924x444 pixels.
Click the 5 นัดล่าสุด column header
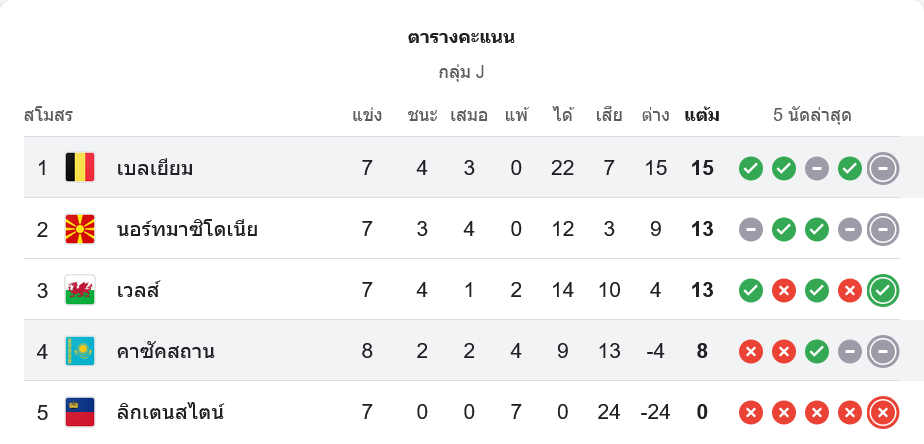812,115
